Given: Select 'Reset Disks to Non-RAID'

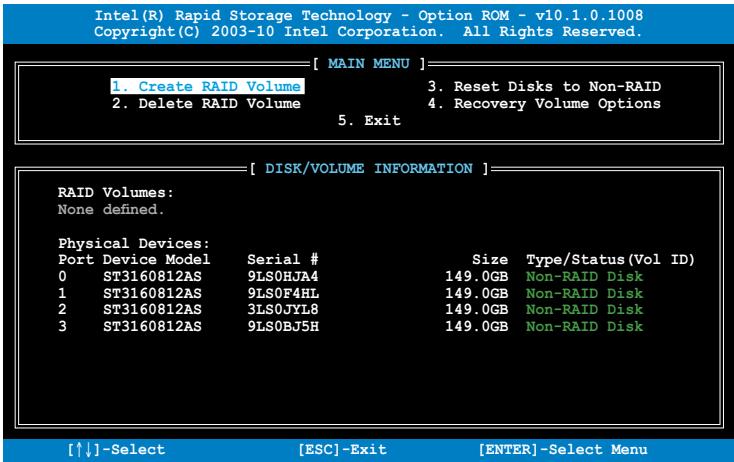Looking at the screenshot, I should point(544,87).
